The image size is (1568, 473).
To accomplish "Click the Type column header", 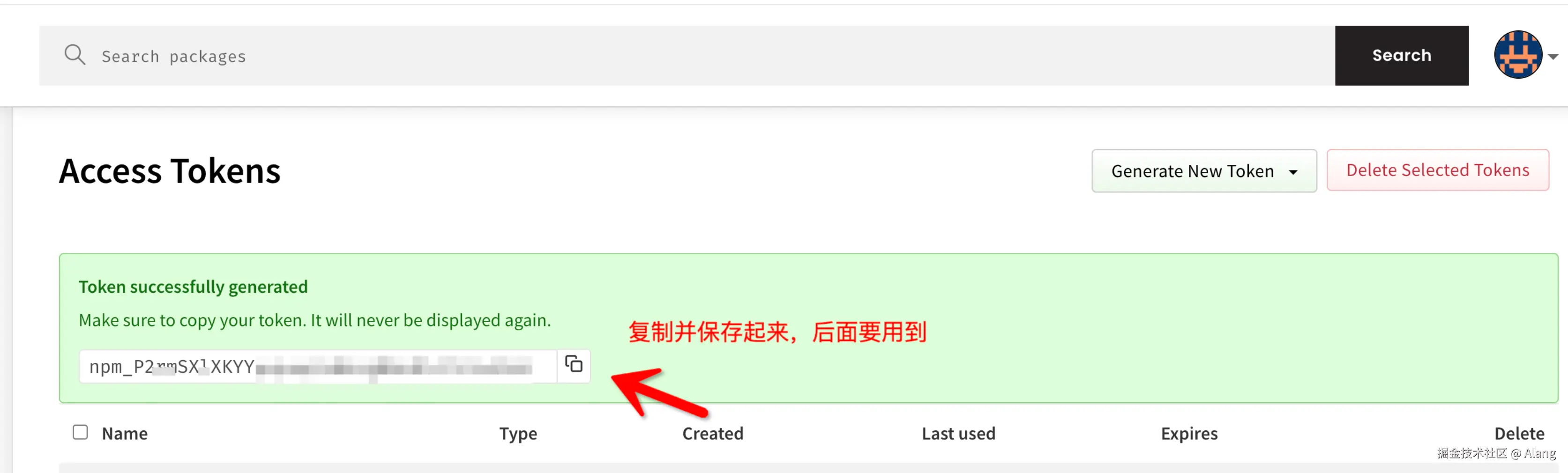I will click(518, 434).
